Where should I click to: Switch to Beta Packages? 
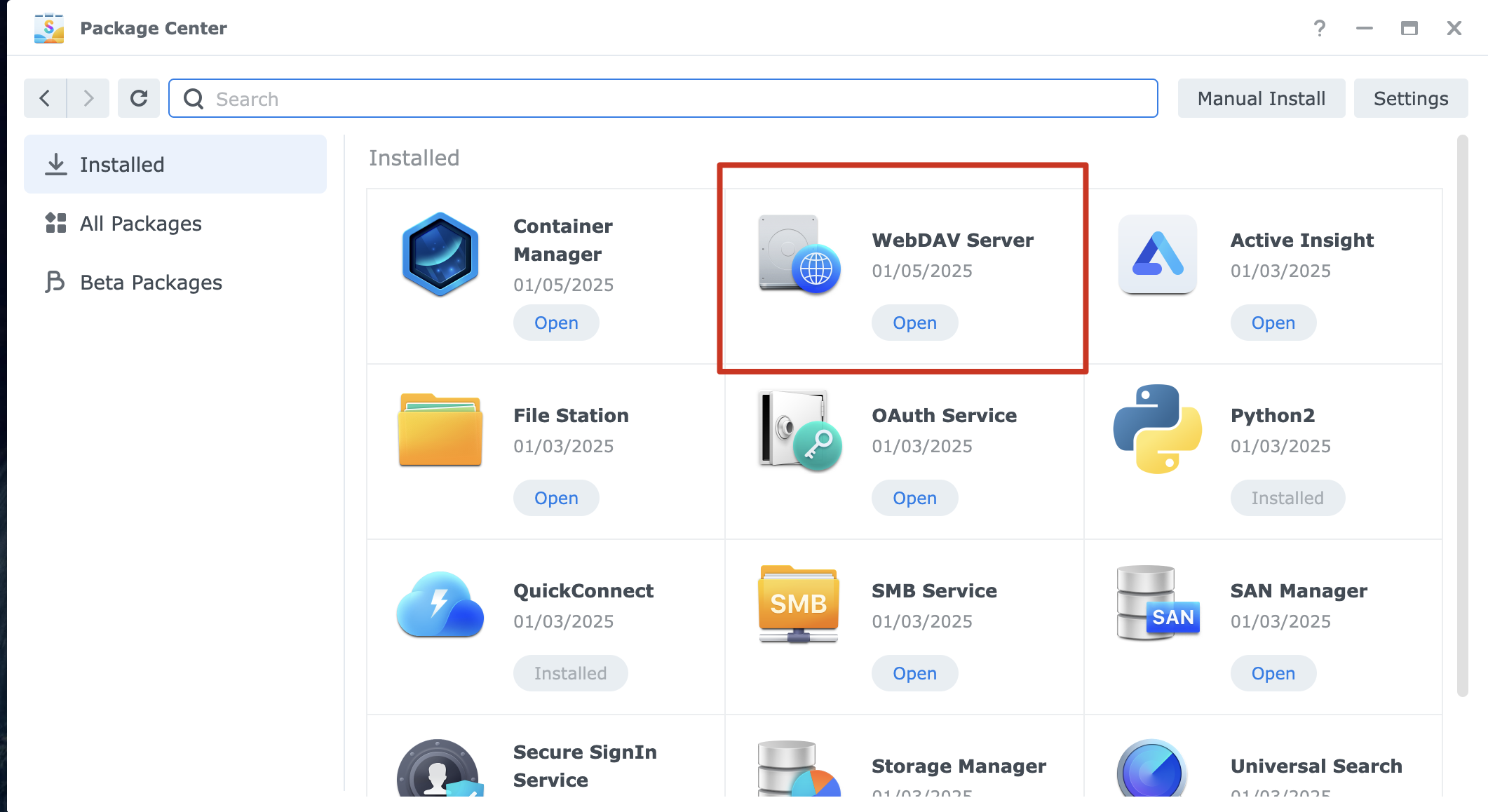[175, 282]
